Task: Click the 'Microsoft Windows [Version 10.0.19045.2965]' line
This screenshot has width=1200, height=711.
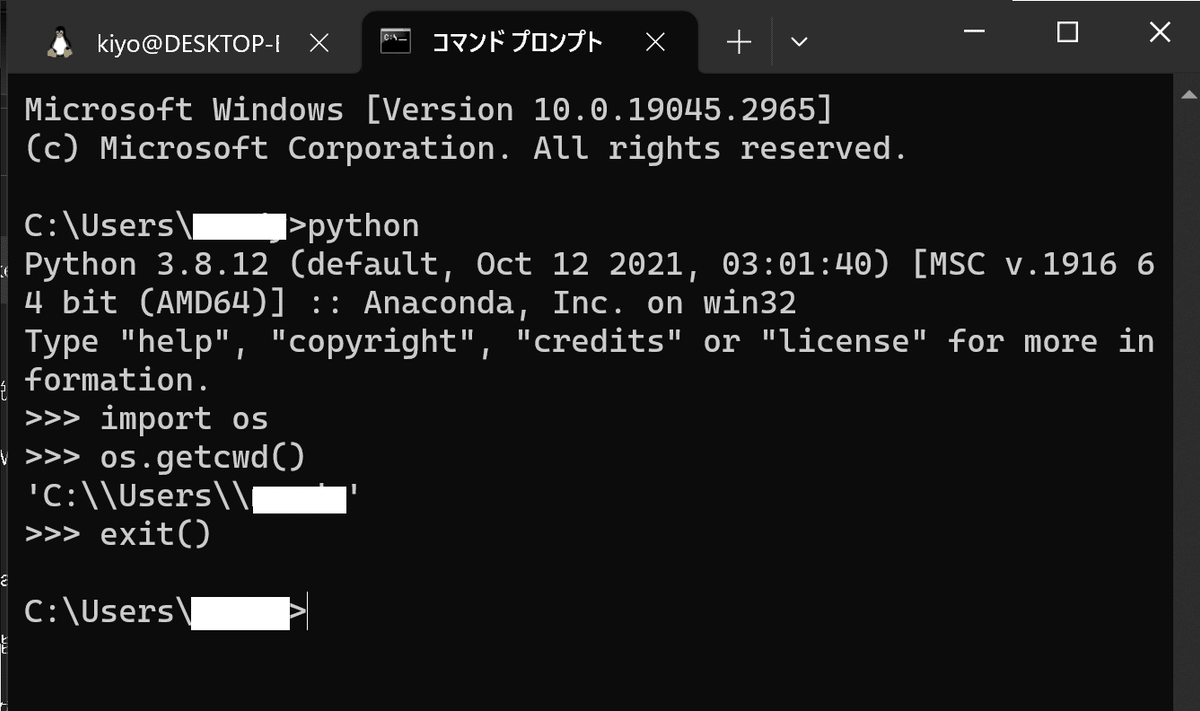Action: (x=427, y=109)
